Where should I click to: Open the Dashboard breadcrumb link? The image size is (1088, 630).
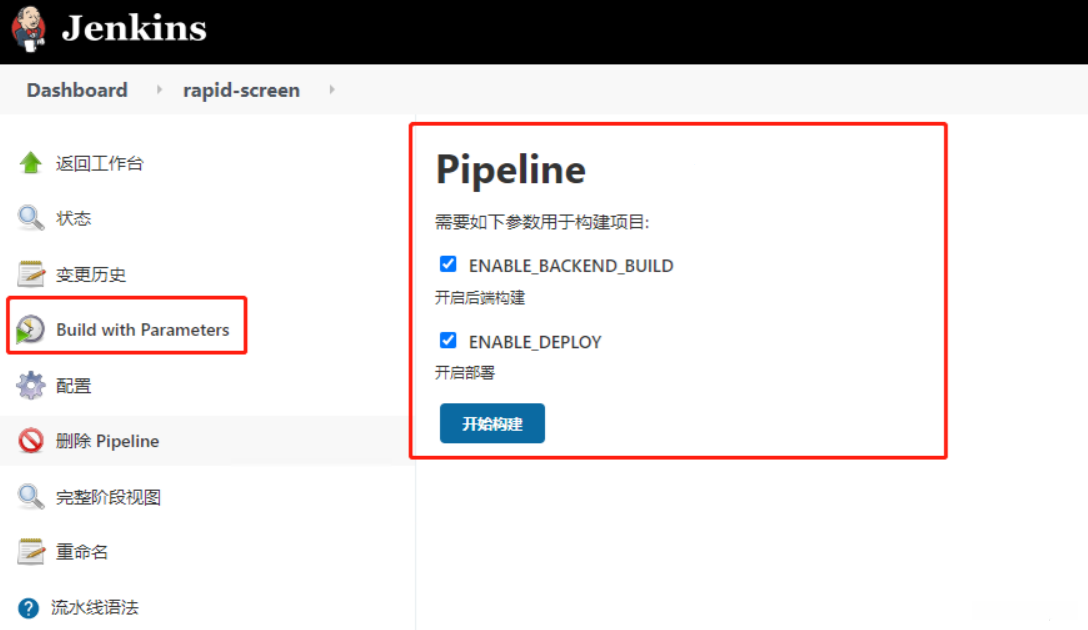(77, 90)
